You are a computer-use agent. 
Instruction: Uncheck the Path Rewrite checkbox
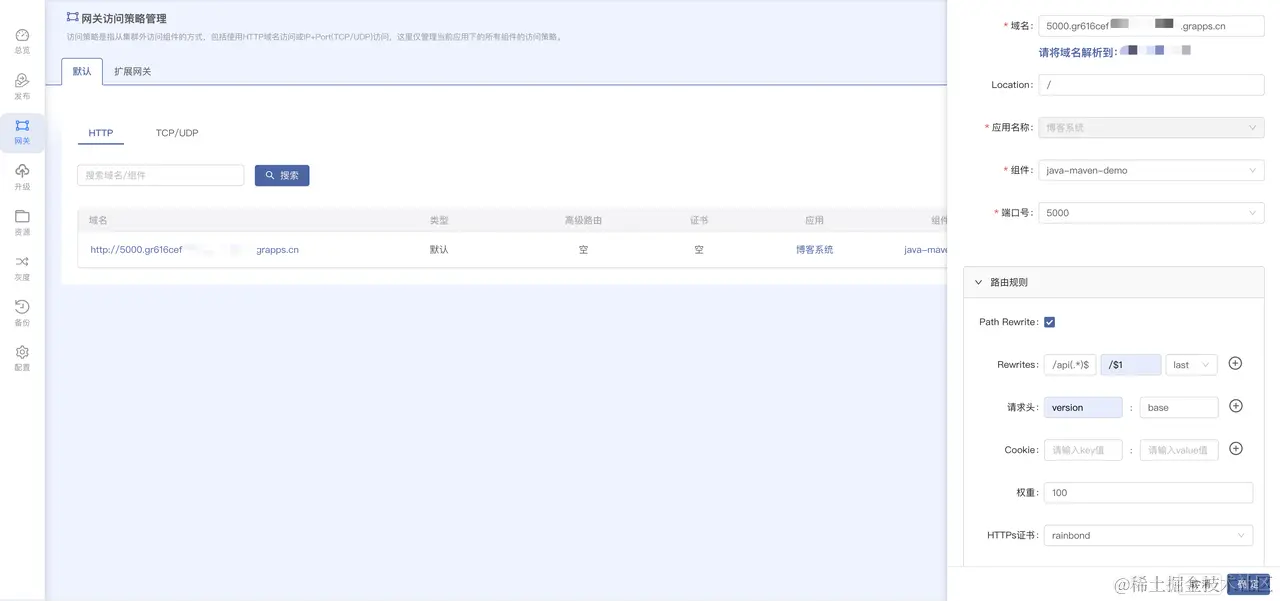coord(1049,322)
